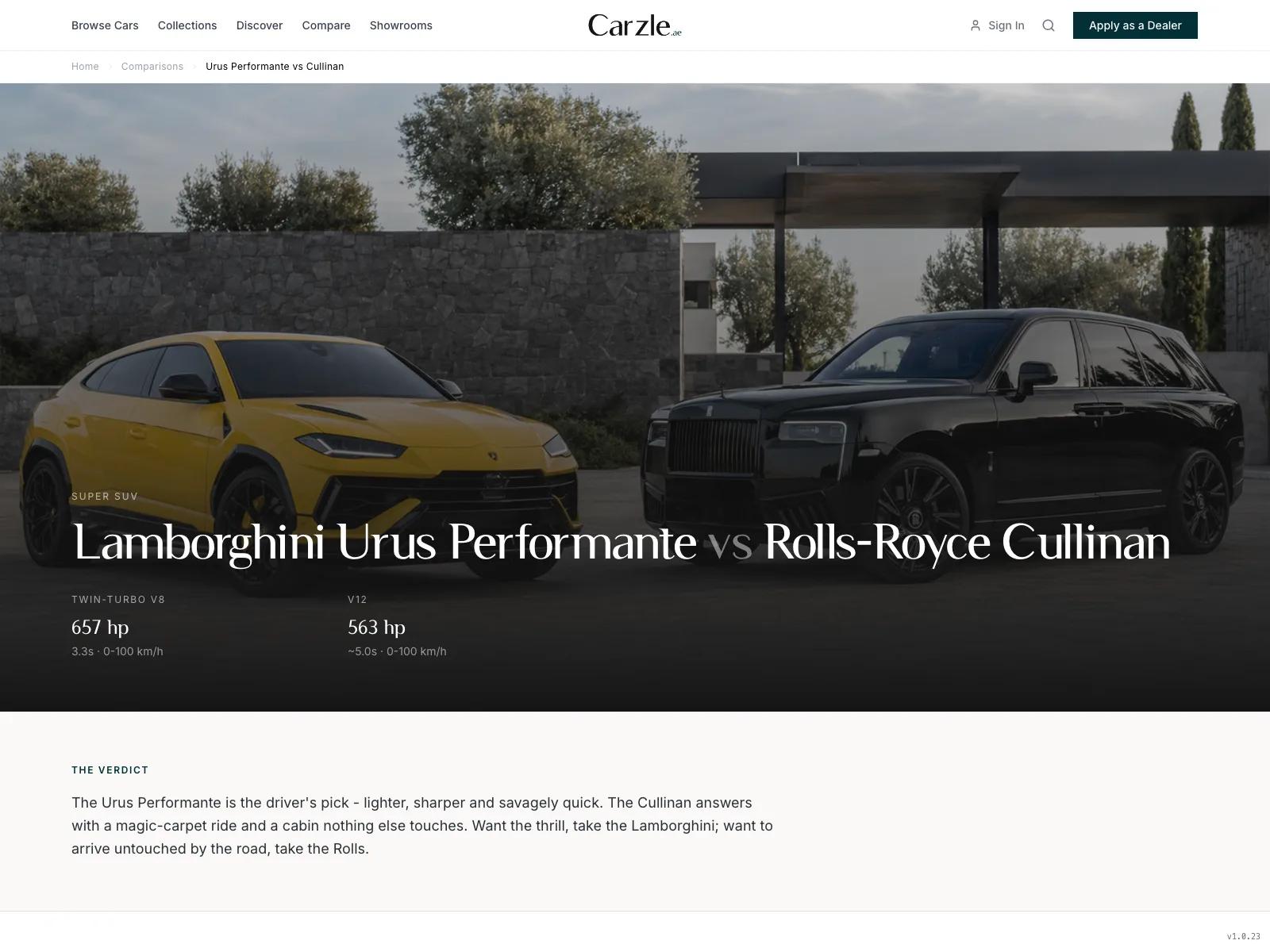Click the 563 hp value

click(x=376, y=628)
